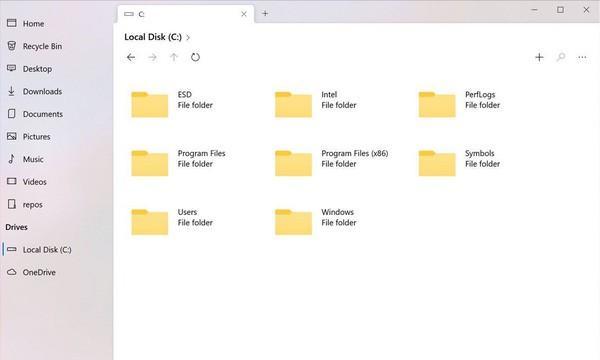Open search with magnifier icon

(561, 57)
